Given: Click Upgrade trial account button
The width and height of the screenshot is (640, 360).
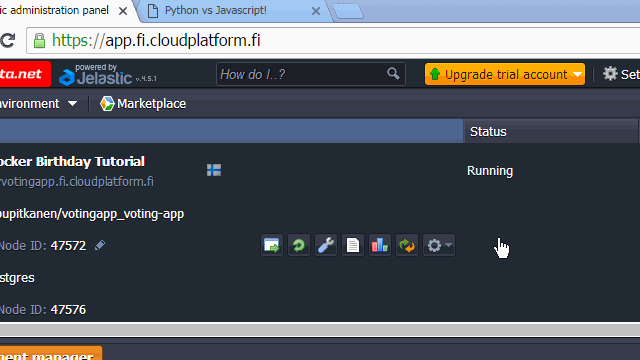Looking at the screenshot, I should pyautogui.click(x=505, y=74).
